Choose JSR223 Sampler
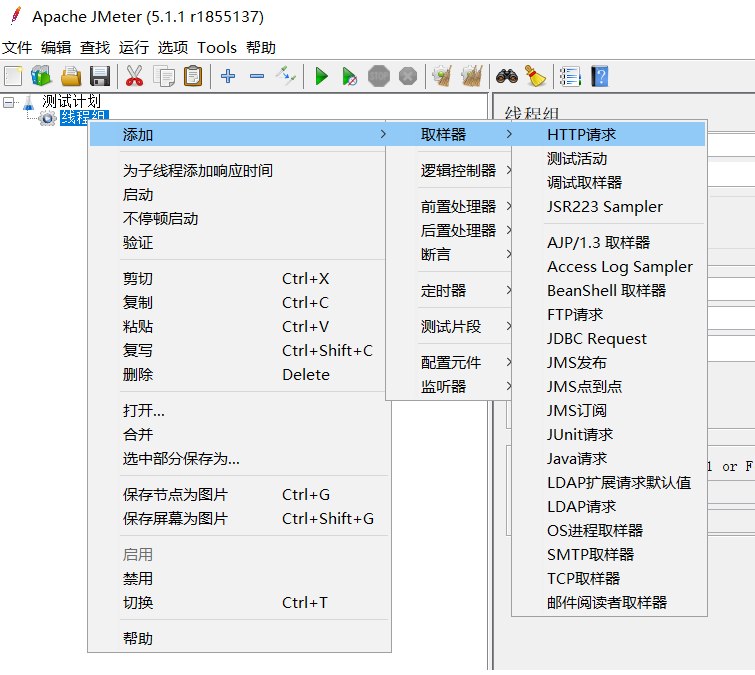755x675 pixels. pyautogui.click(x=610, y=207)
